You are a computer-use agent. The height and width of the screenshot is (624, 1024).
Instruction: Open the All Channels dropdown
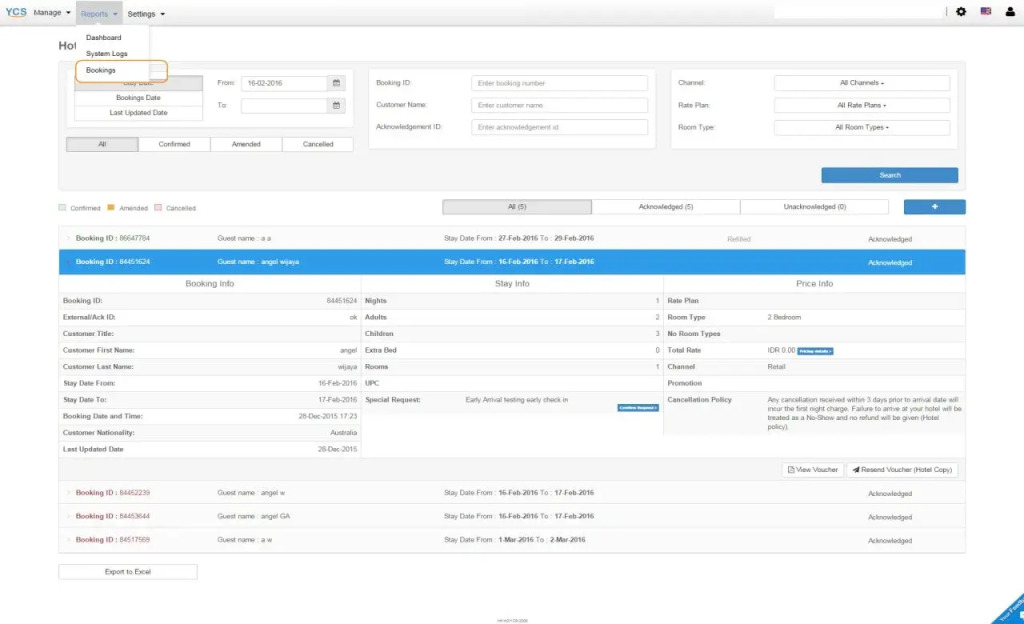coord(861,83)
